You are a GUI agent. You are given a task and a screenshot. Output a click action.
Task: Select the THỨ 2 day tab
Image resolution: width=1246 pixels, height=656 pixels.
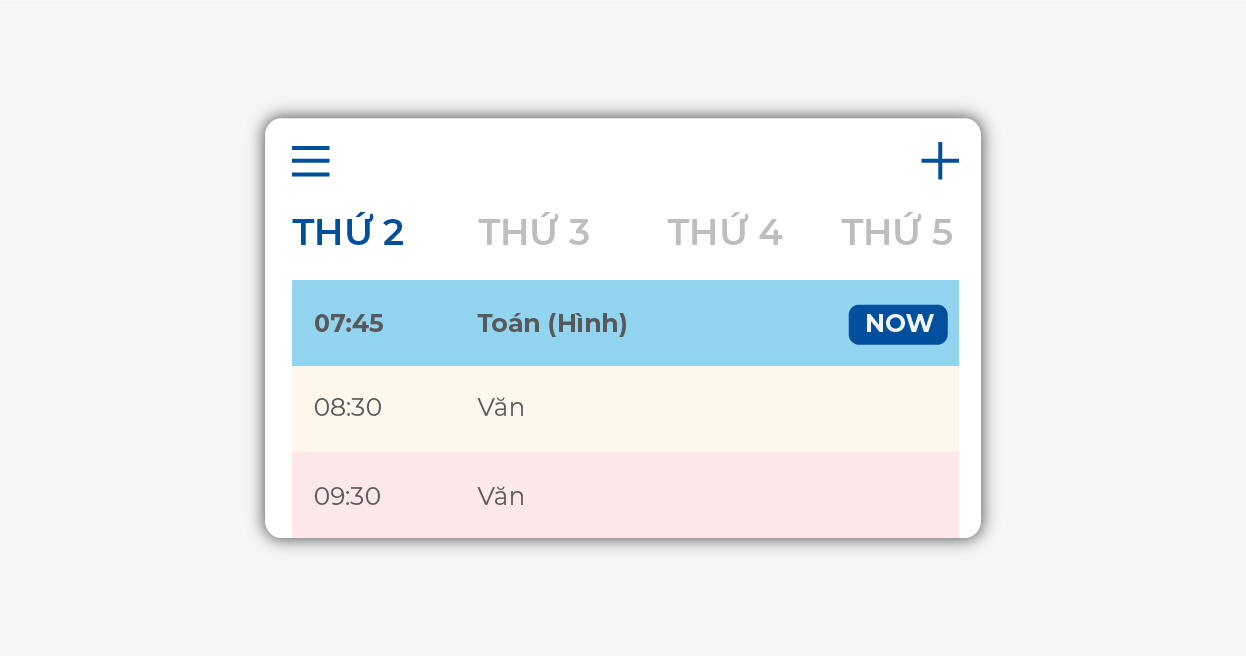pos(348,232)
